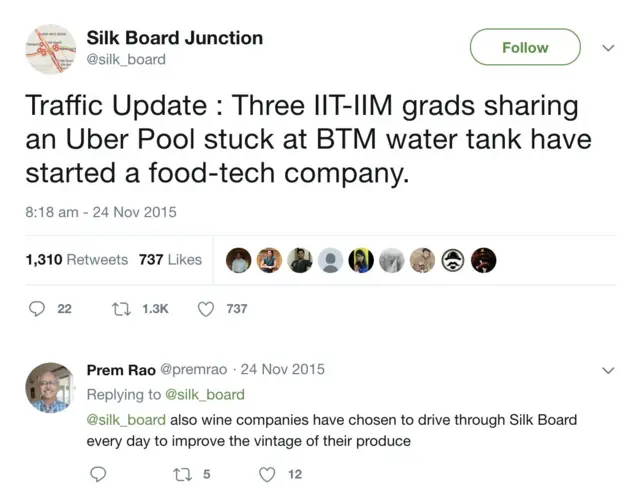Open Prem Rao's name link
The width and height of the screenshot is (640, 488).
(x=119, y=370)
